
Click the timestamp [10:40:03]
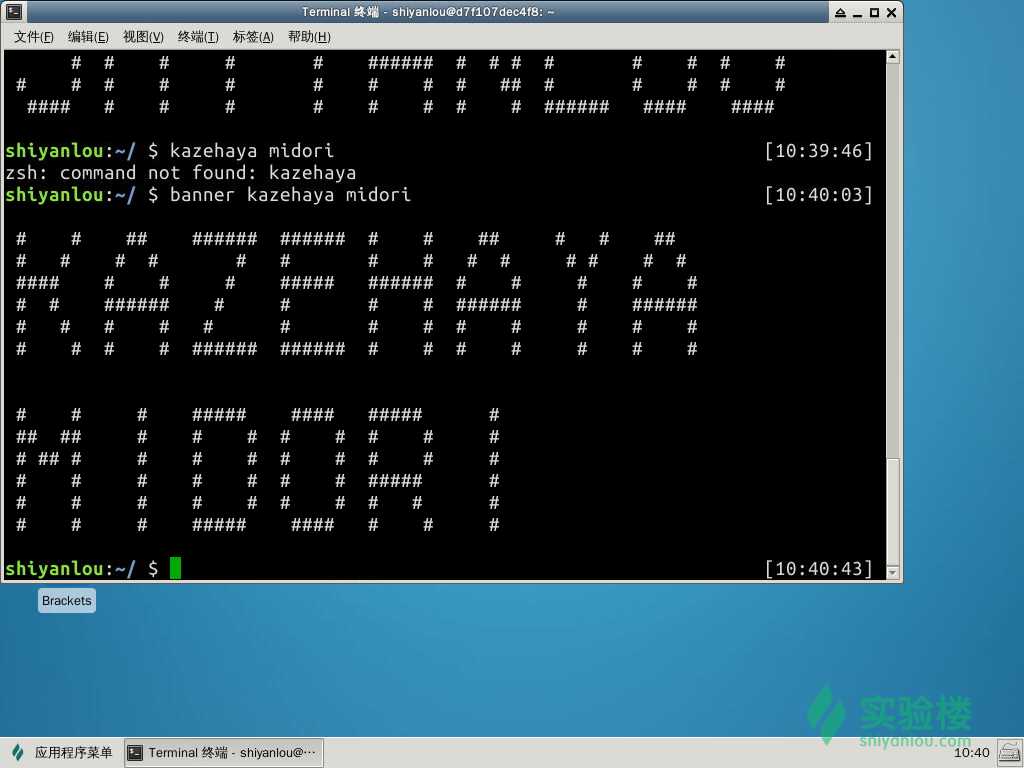tap(819, 195)
